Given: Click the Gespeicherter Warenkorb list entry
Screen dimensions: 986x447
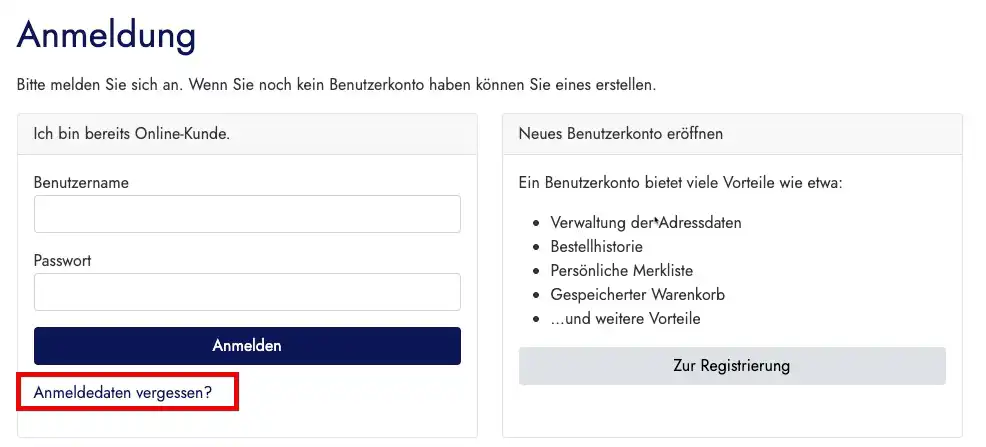Looking at the screenshot, I should 638,294.
